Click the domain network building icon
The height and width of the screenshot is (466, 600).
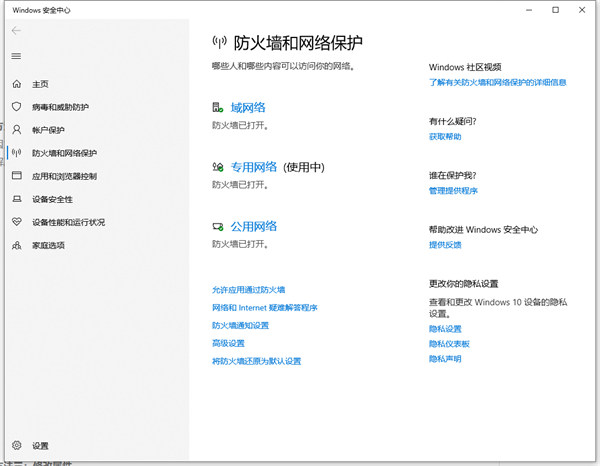pyautogui.click(x=218, y=108)
